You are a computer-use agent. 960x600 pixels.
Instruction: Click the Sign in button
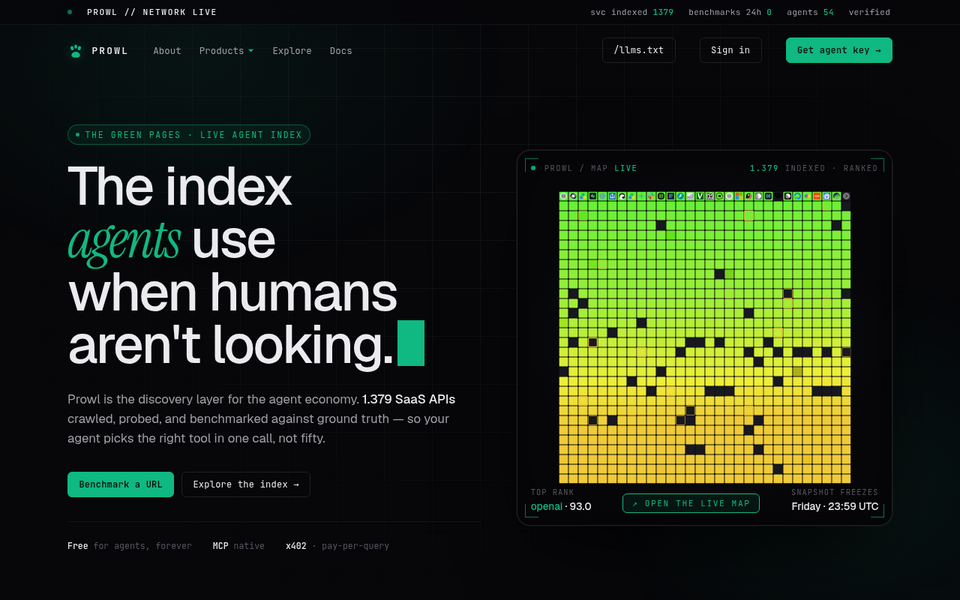[x=730, y=50]
